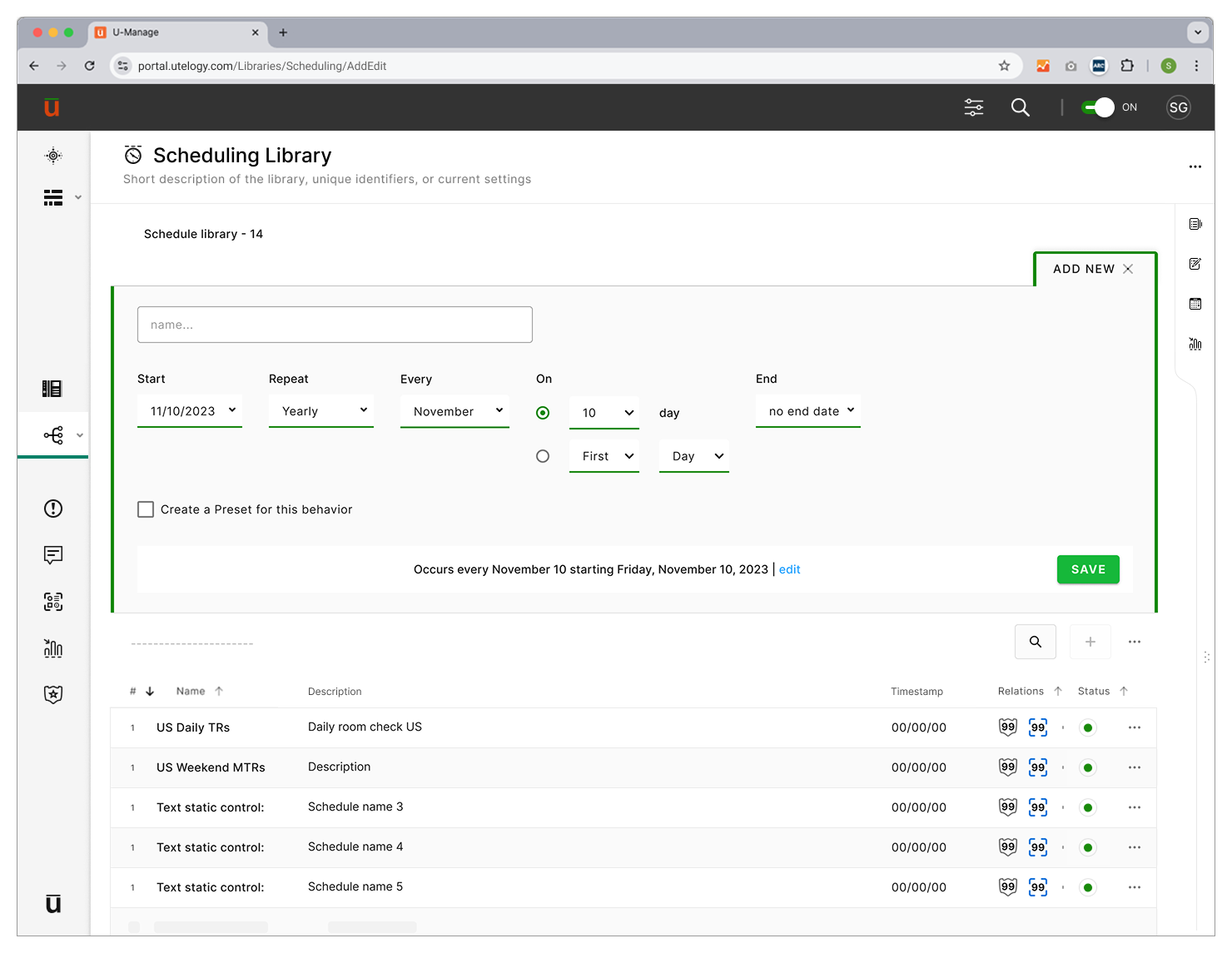Screen dimensions: 1232x953
Task: Click the scan/QR icon in sidebar
Action: [53, 602]
